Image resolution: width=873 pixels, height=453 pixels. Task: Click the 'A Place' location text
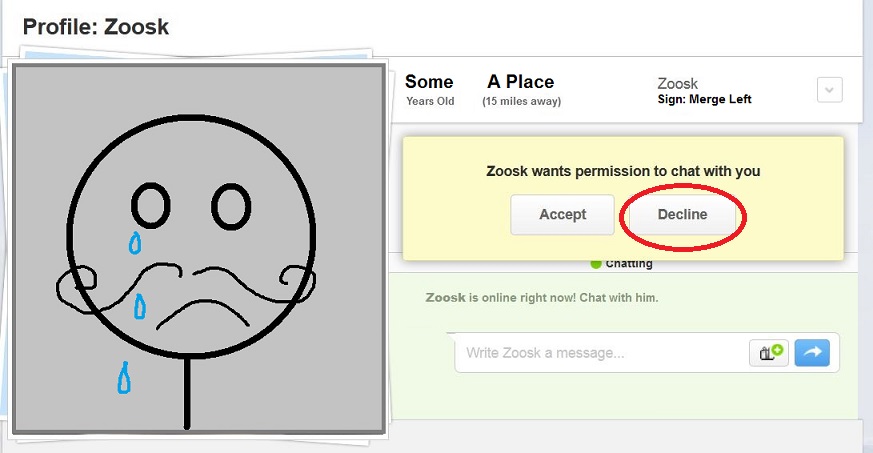(520, 82)
